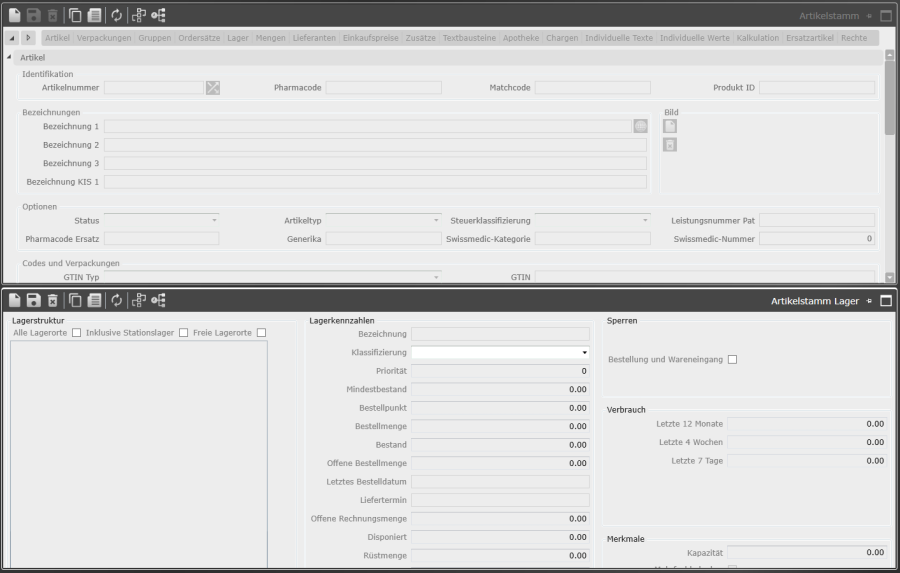Enable the Alle Lagerorte checkbox
Viewport: 900px width, 573px height.
[76, 333]
